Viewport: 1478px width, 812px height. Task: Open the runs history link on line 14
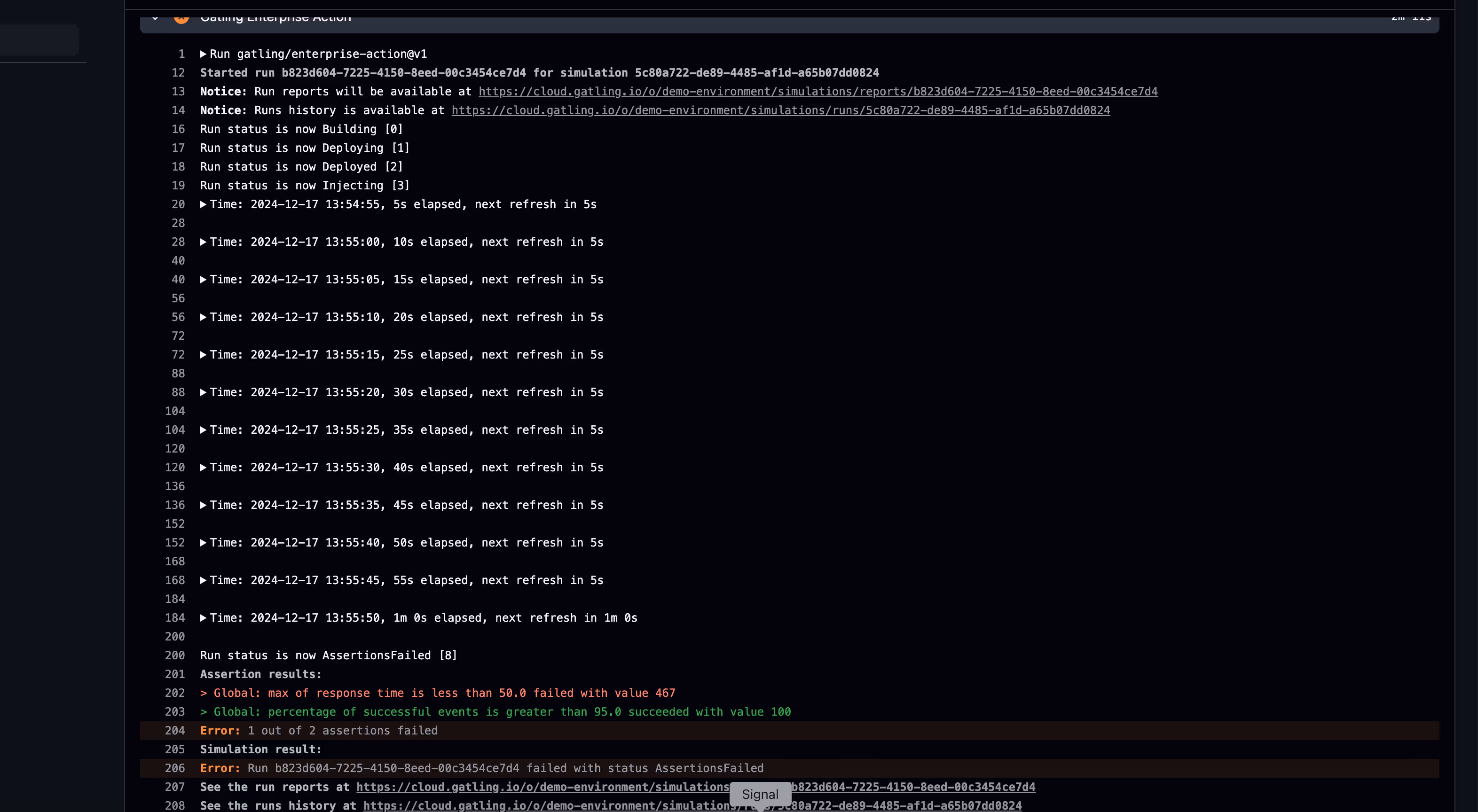click(781, 110)
